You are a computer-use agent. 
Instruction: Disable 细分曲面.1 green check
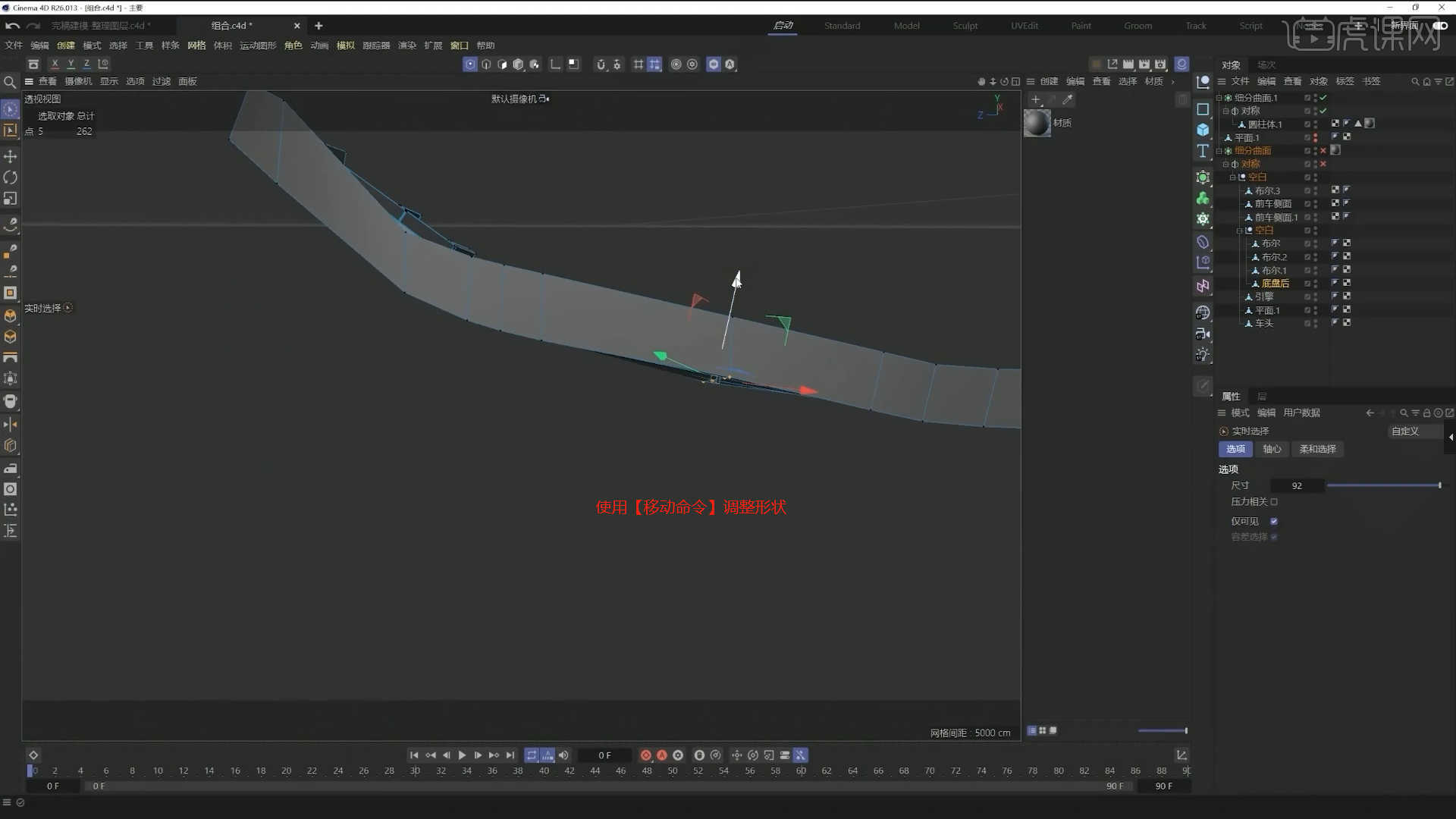pyautogui.click(x=1323, y=98)
